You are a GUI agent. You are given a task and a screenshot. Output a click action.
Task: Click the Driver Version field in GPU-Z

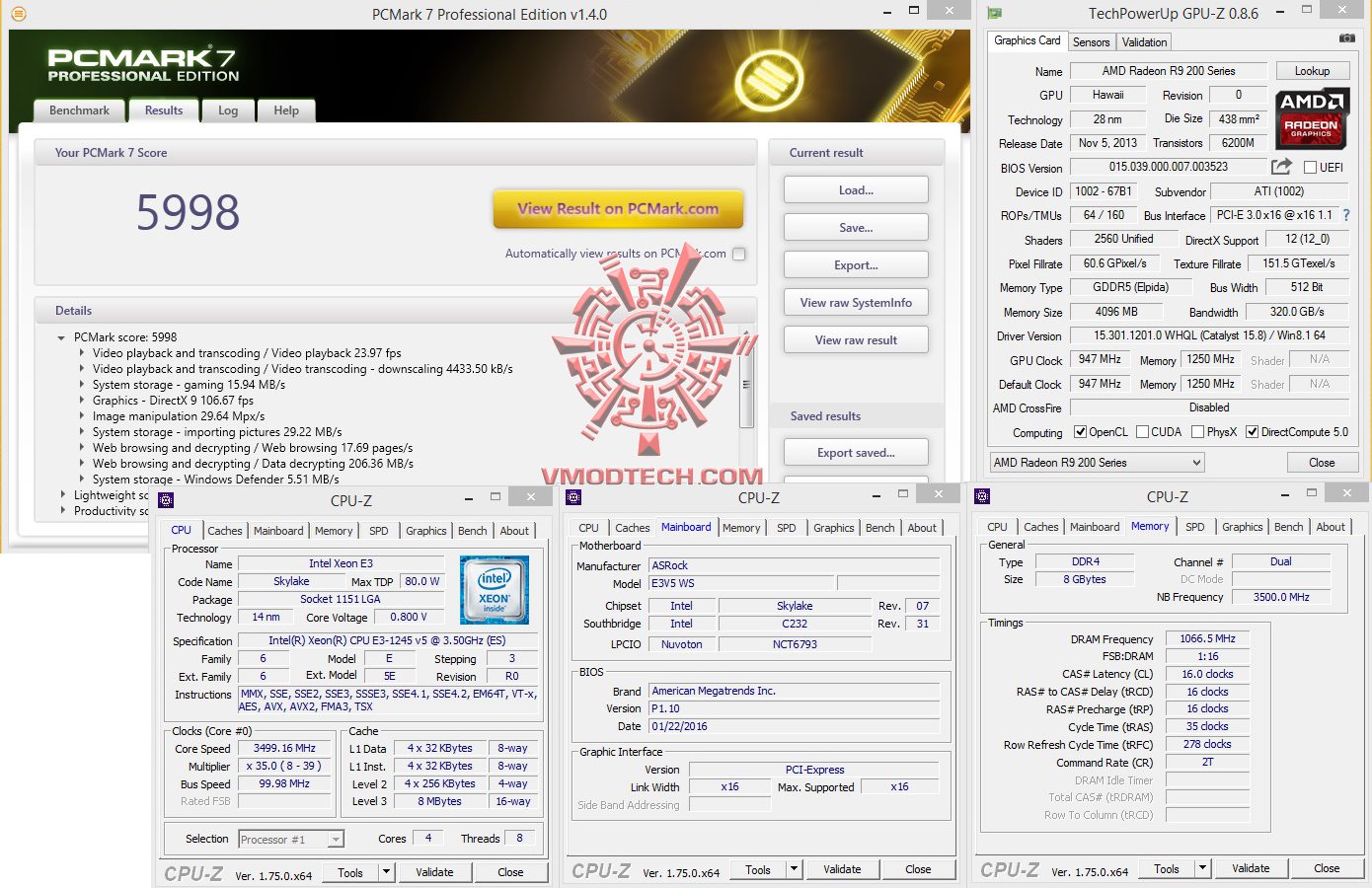(x=1209, y=335)
